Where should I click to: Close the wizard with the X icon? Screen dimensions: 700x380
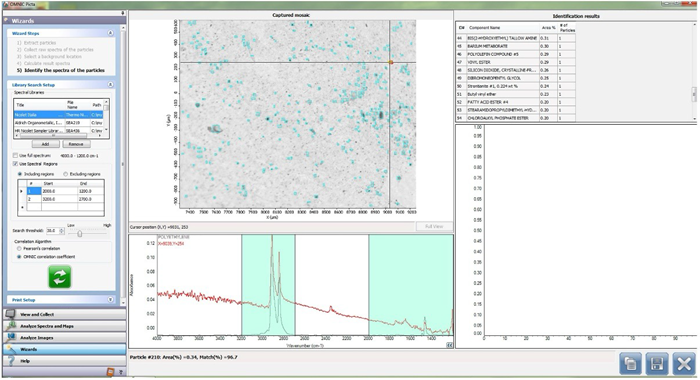(x=684, y=363)
